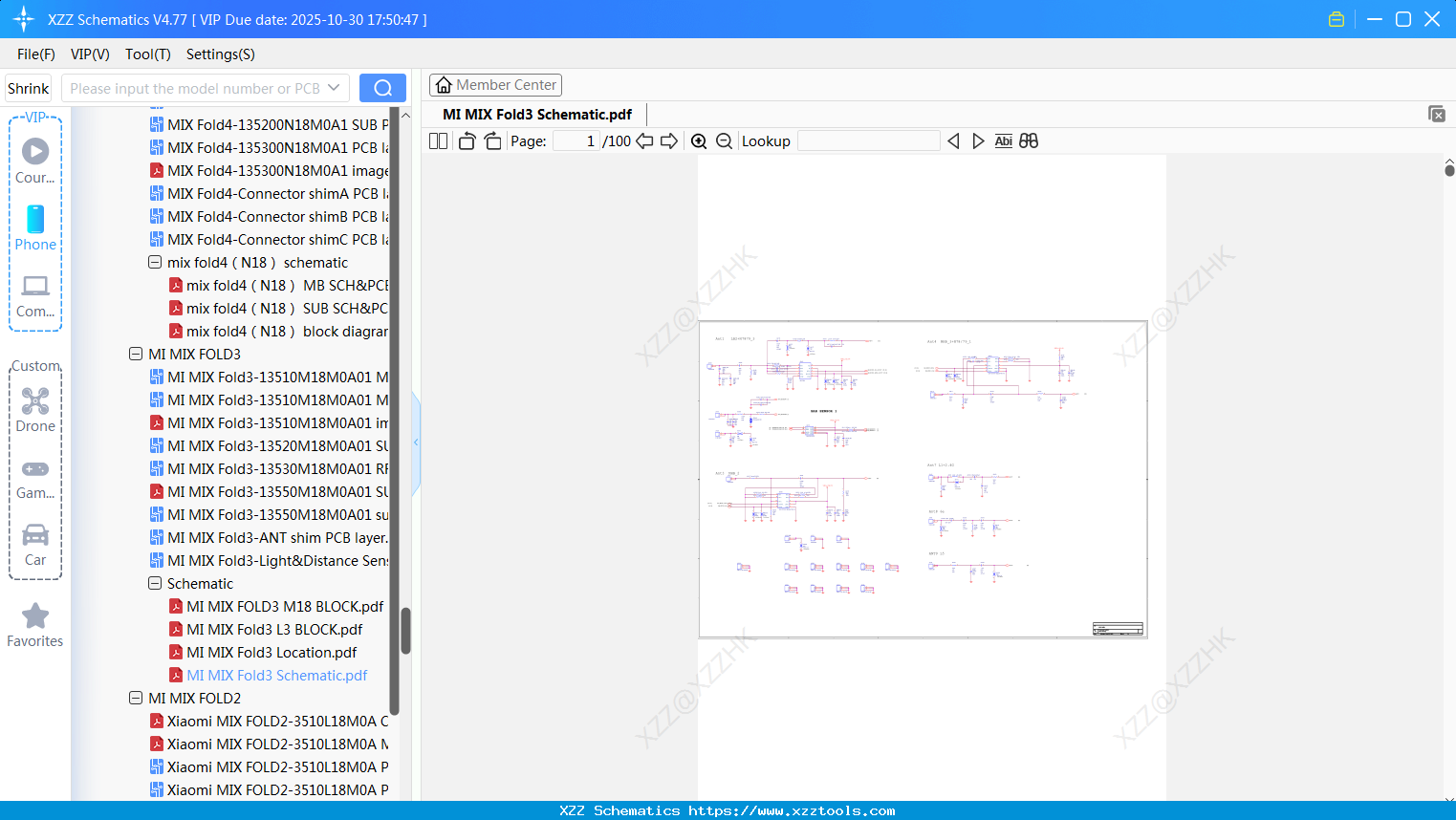Collapse the MI MIX FOLD3 folder

tap(136, 354)
